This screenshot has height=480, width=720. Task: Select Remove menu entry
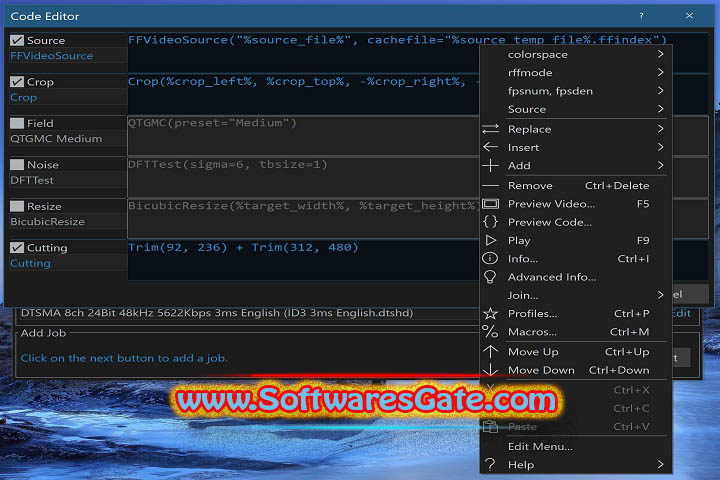[x=576, y=186]
